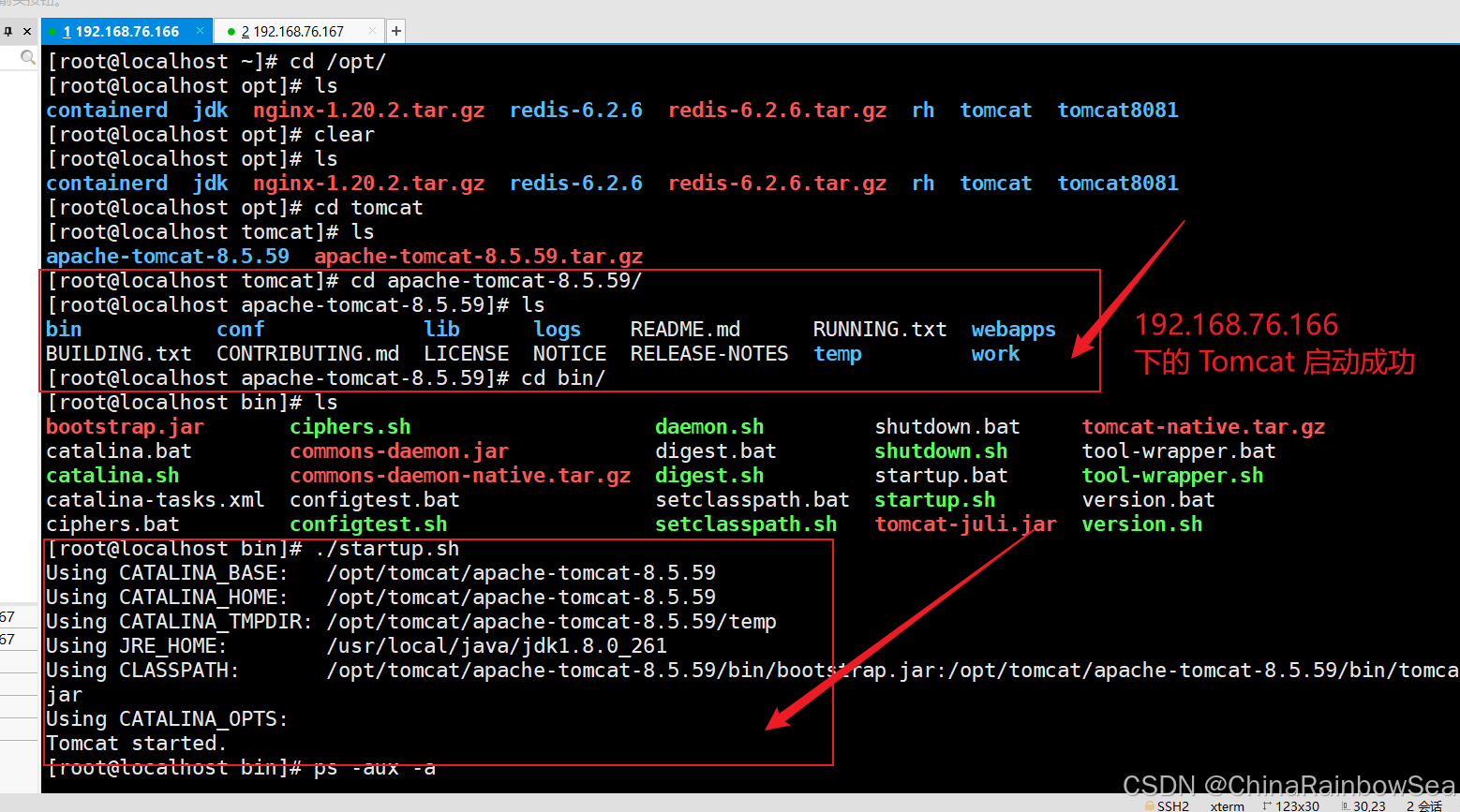Click the startup.sh filename in the terminal

(934, 499)
